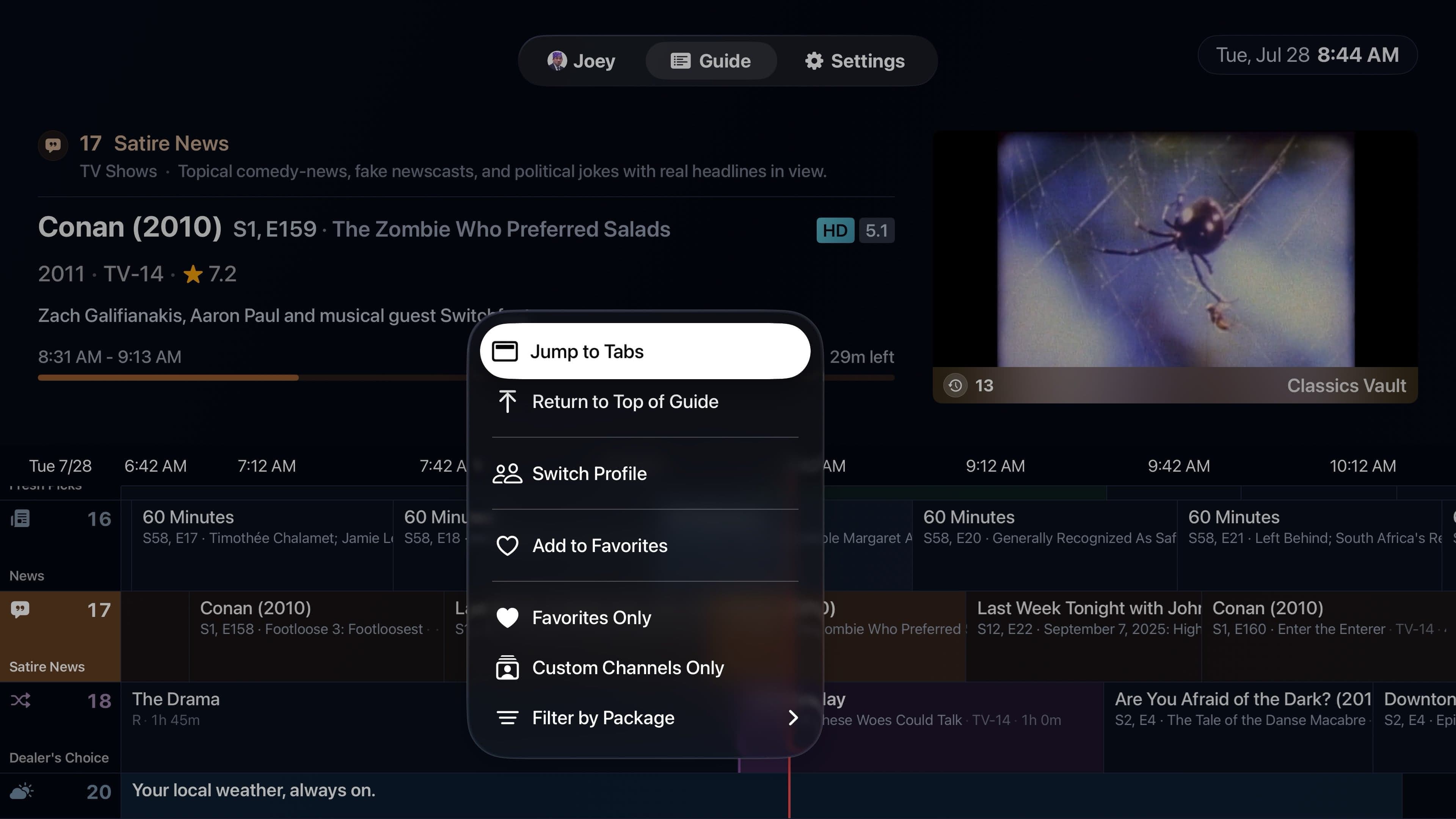Image resolution: width=1456 pixels, height=819 pixels.
Task: Click the Tue 7/28 date label
Action: (x=60, y=466)
